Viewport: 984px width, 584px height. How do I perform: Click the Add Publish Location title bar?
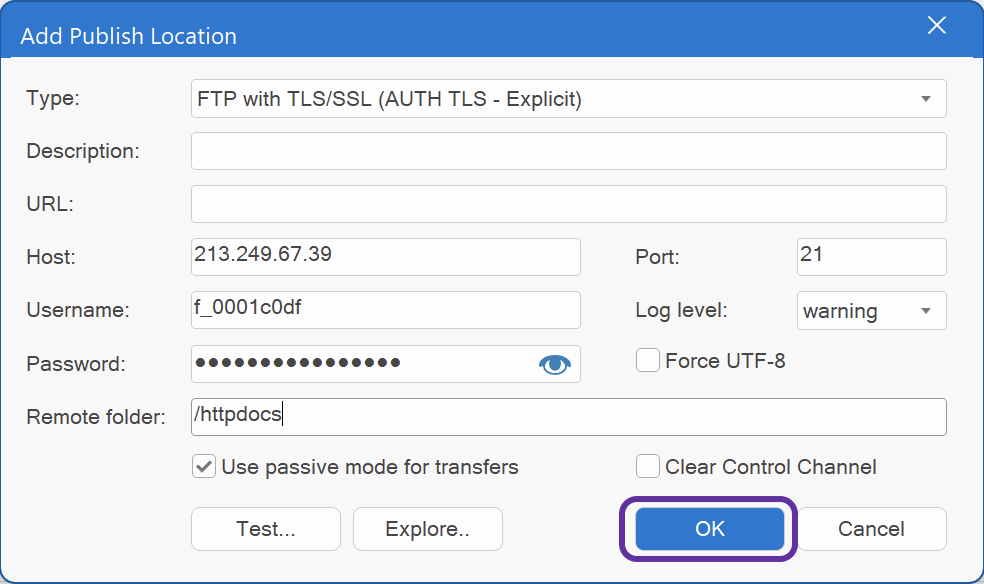pyautogui.click(x=400, y=36)
